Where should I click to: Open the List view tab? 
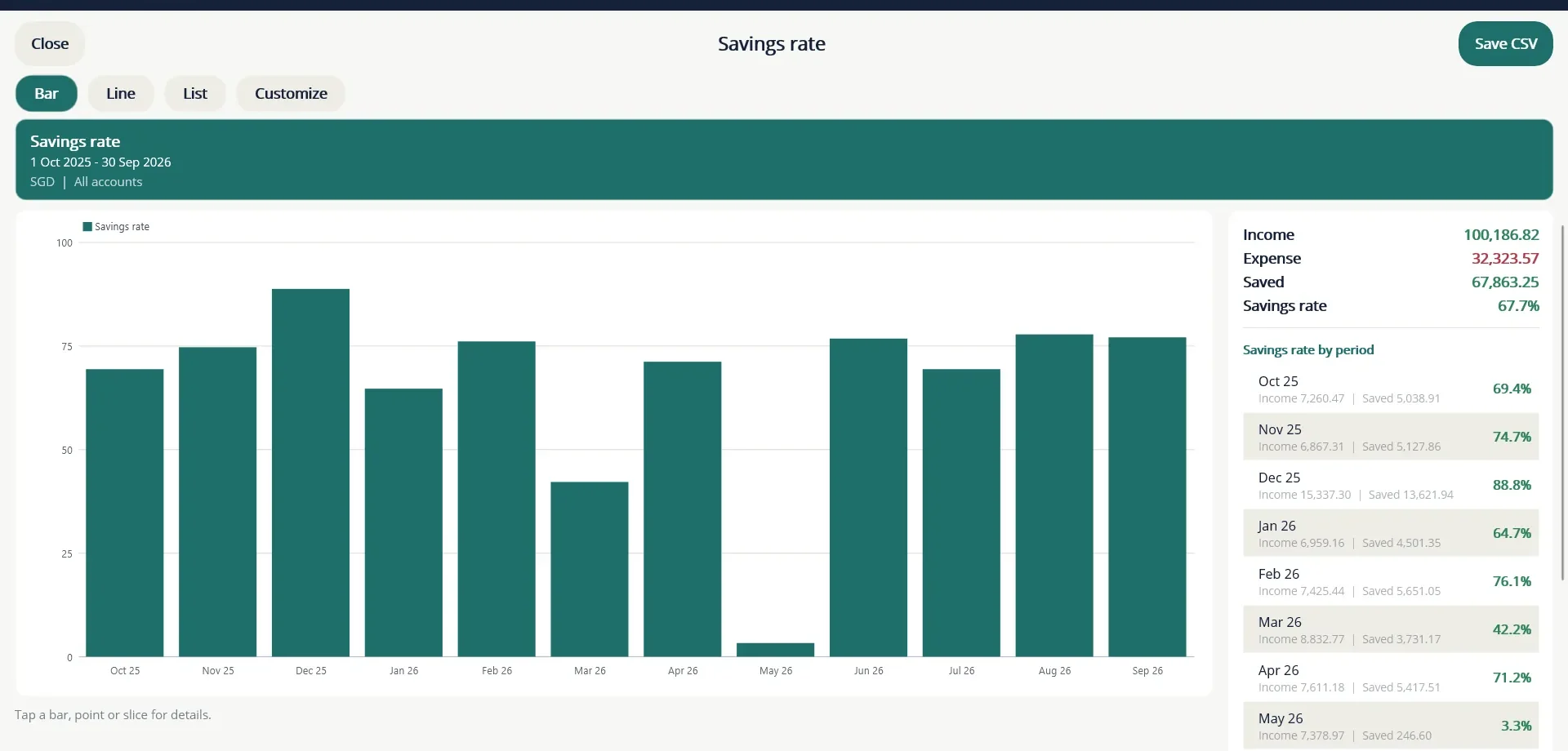click(x=195, y=94)
